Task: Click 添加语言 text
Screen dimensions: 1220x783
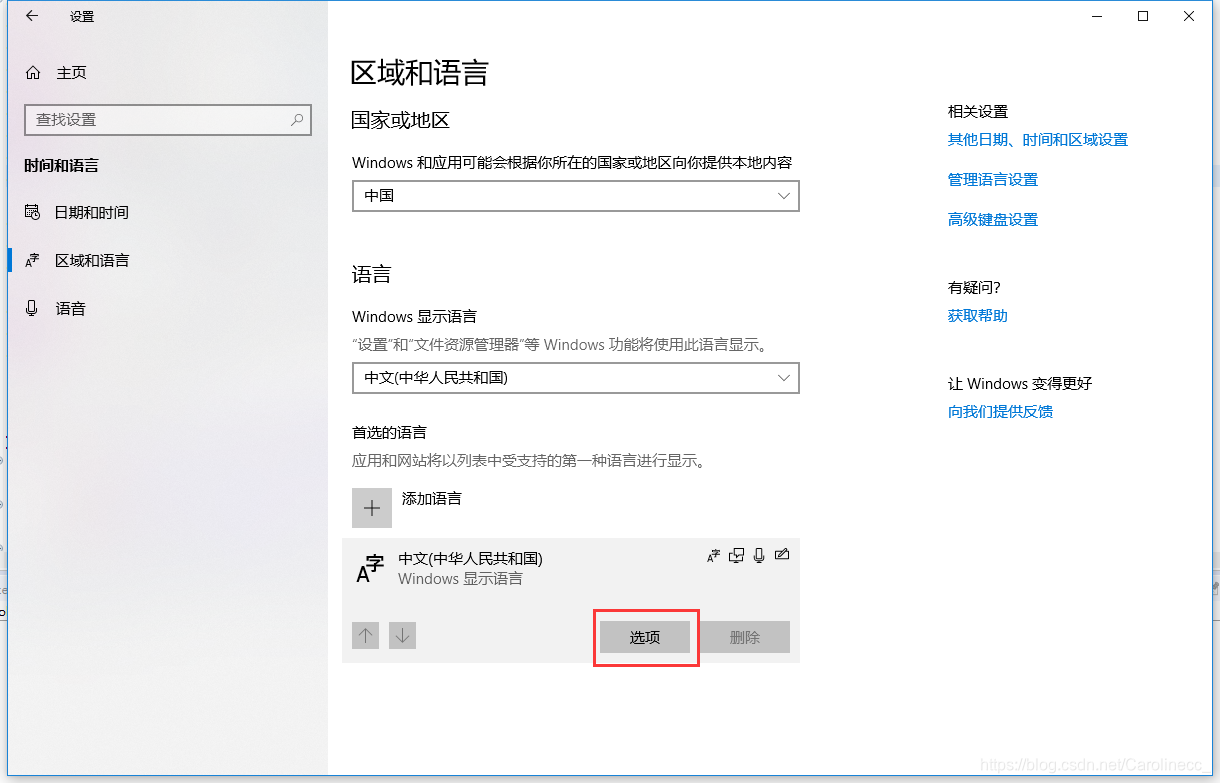Action: coord(432,498)
